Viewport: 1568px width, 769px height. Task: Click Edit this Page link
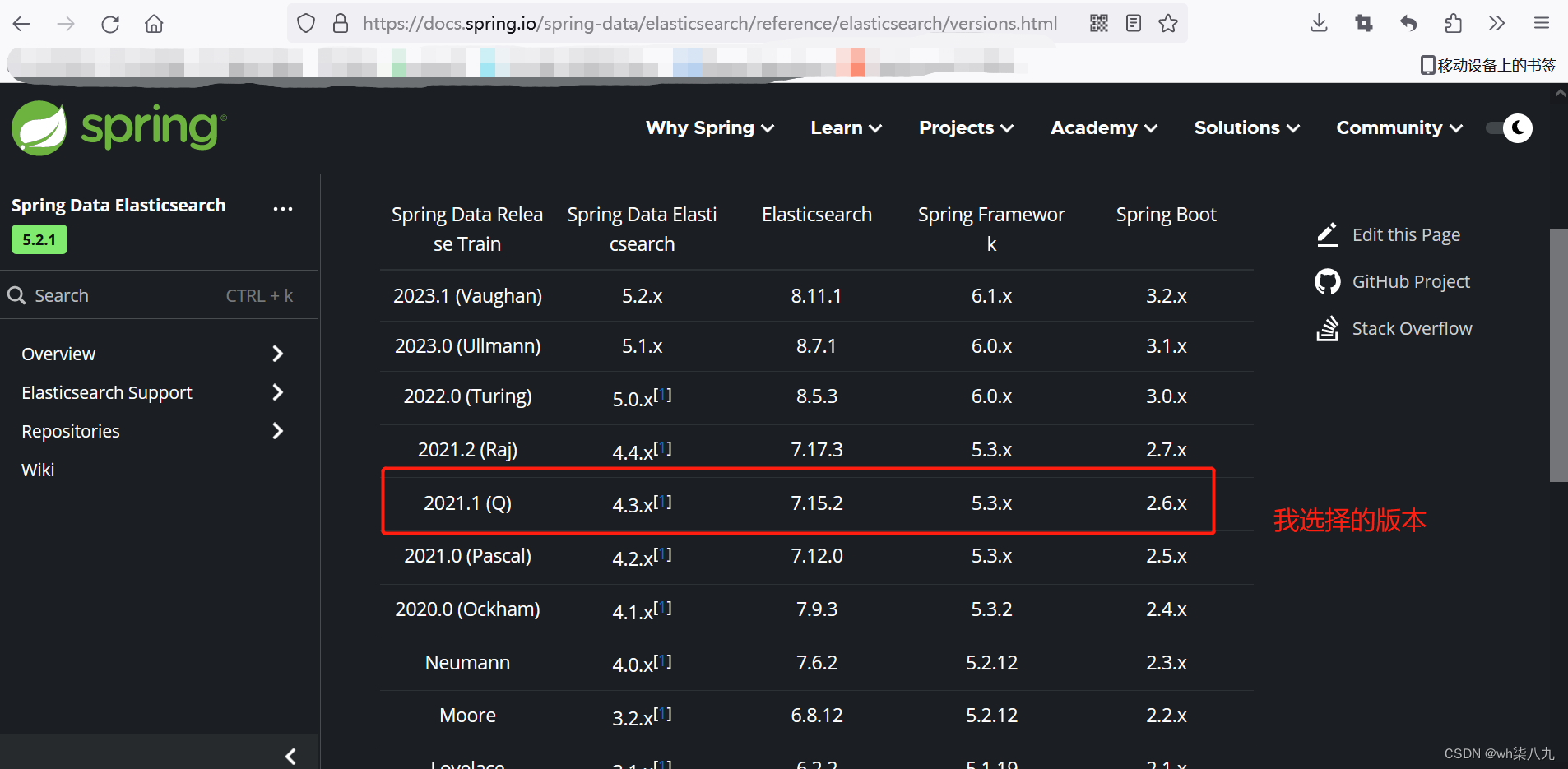pyautogui.click(x=1406, y=235)
